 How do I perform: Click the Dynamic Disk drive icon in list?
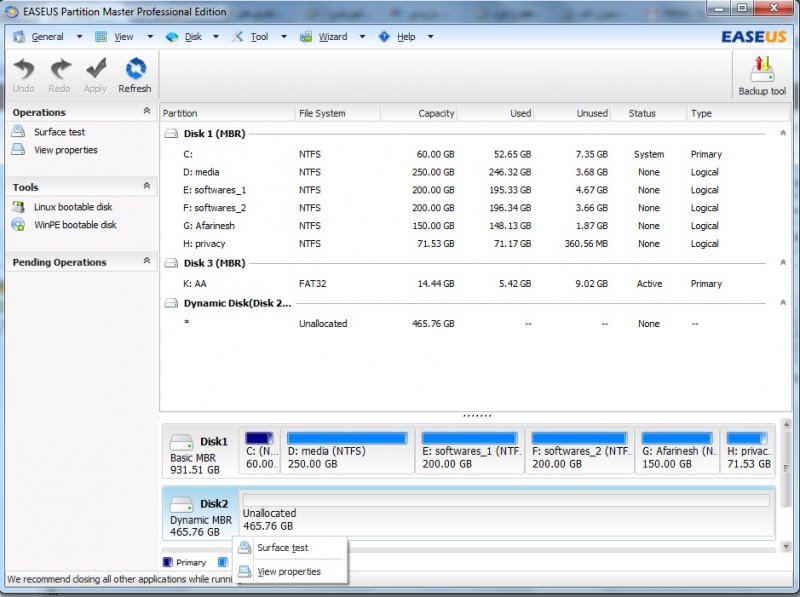tap(171, 303)
